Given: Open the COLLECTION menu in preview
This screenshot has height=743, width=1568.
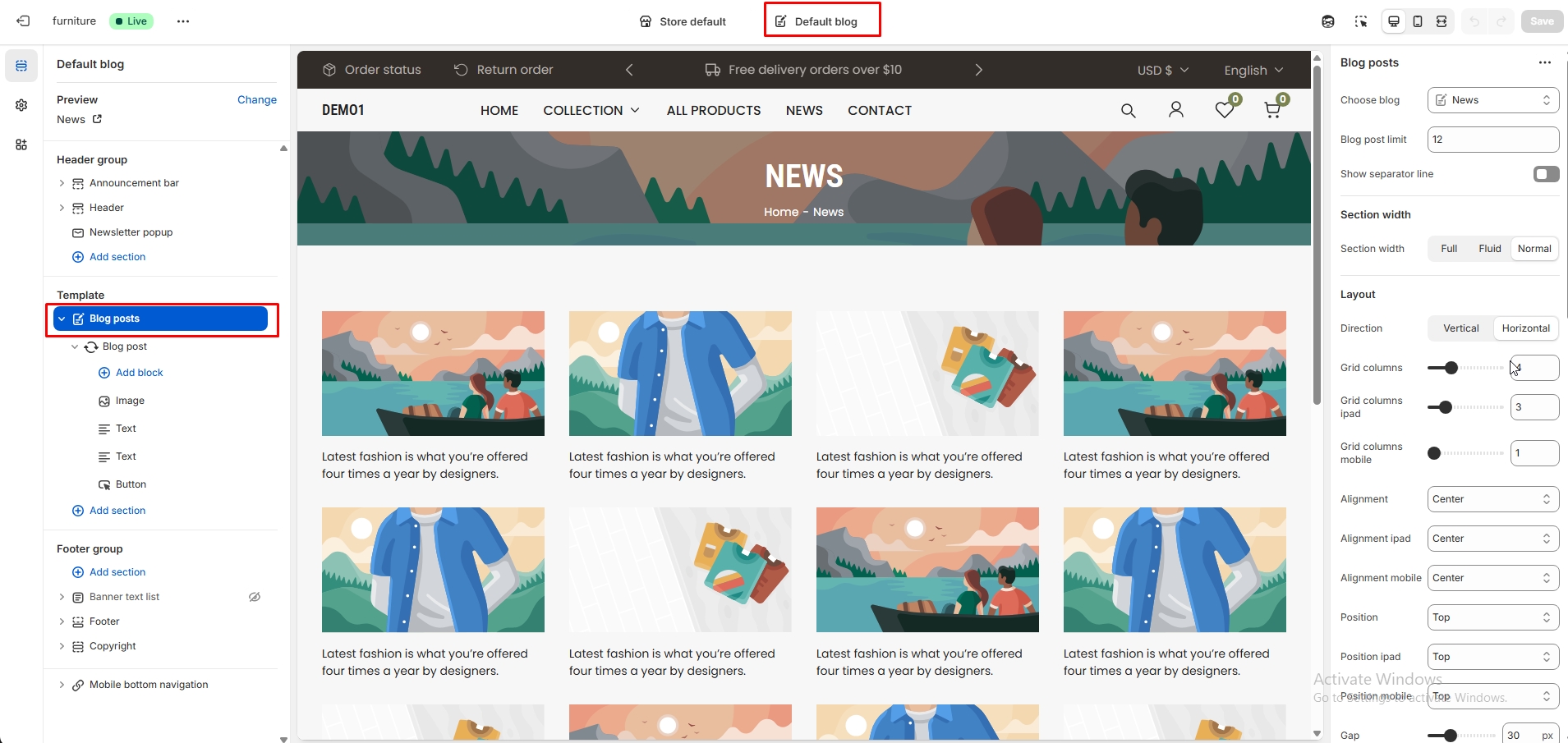Looking at the screenshot, I should [591, 111].
